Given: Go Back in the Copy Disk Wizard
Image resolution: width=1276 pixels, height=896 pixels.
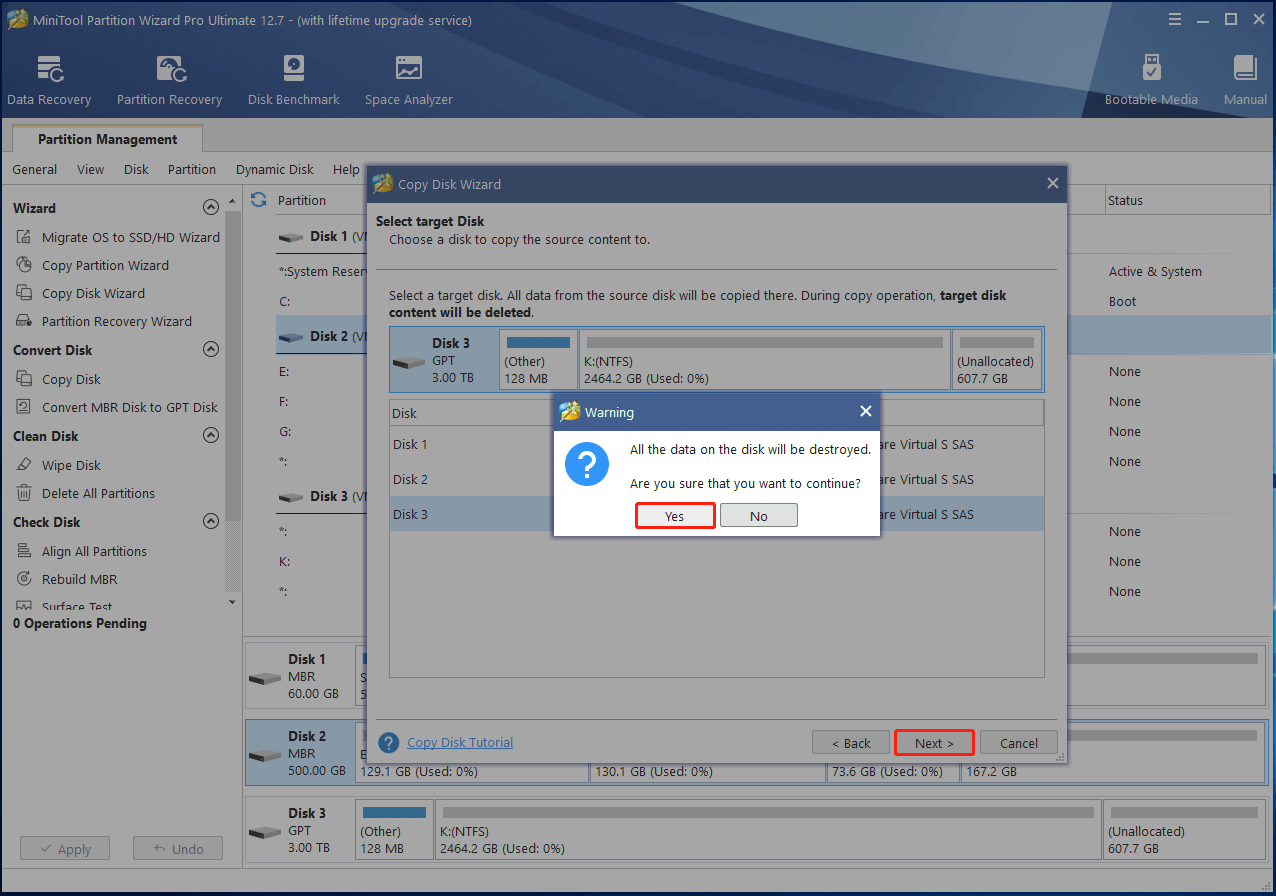Looking at the screenshot, I should click(851, 743).
